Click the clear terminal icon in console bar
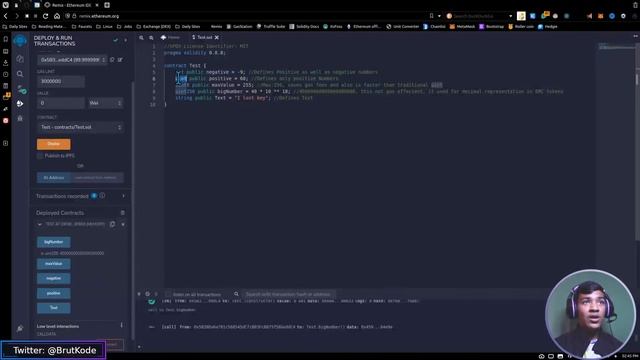 [x=147, y=294]
